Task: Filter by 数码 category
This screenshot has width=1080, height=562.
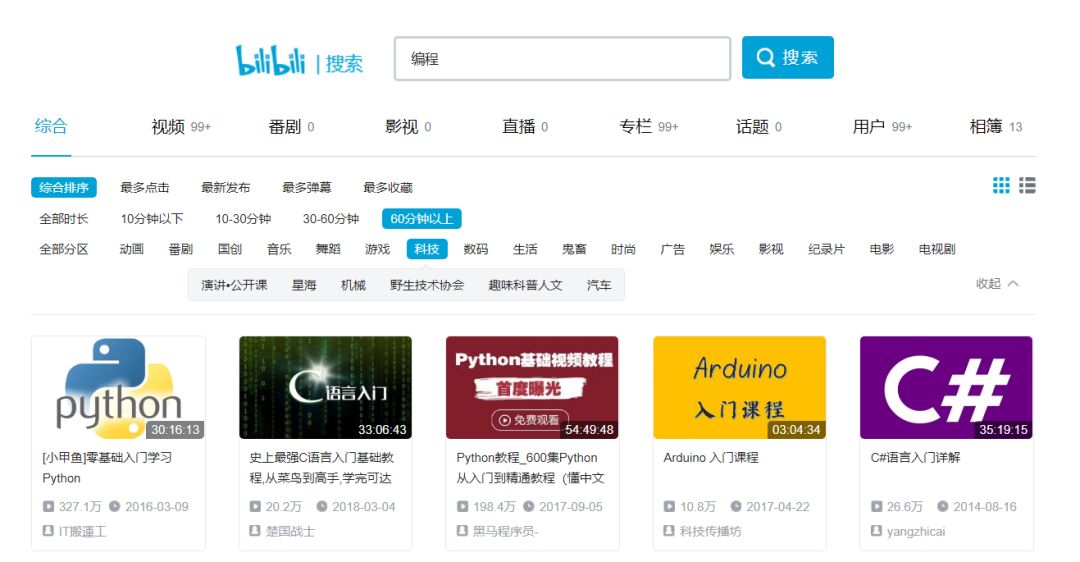Action: click(x=476, y=249)
